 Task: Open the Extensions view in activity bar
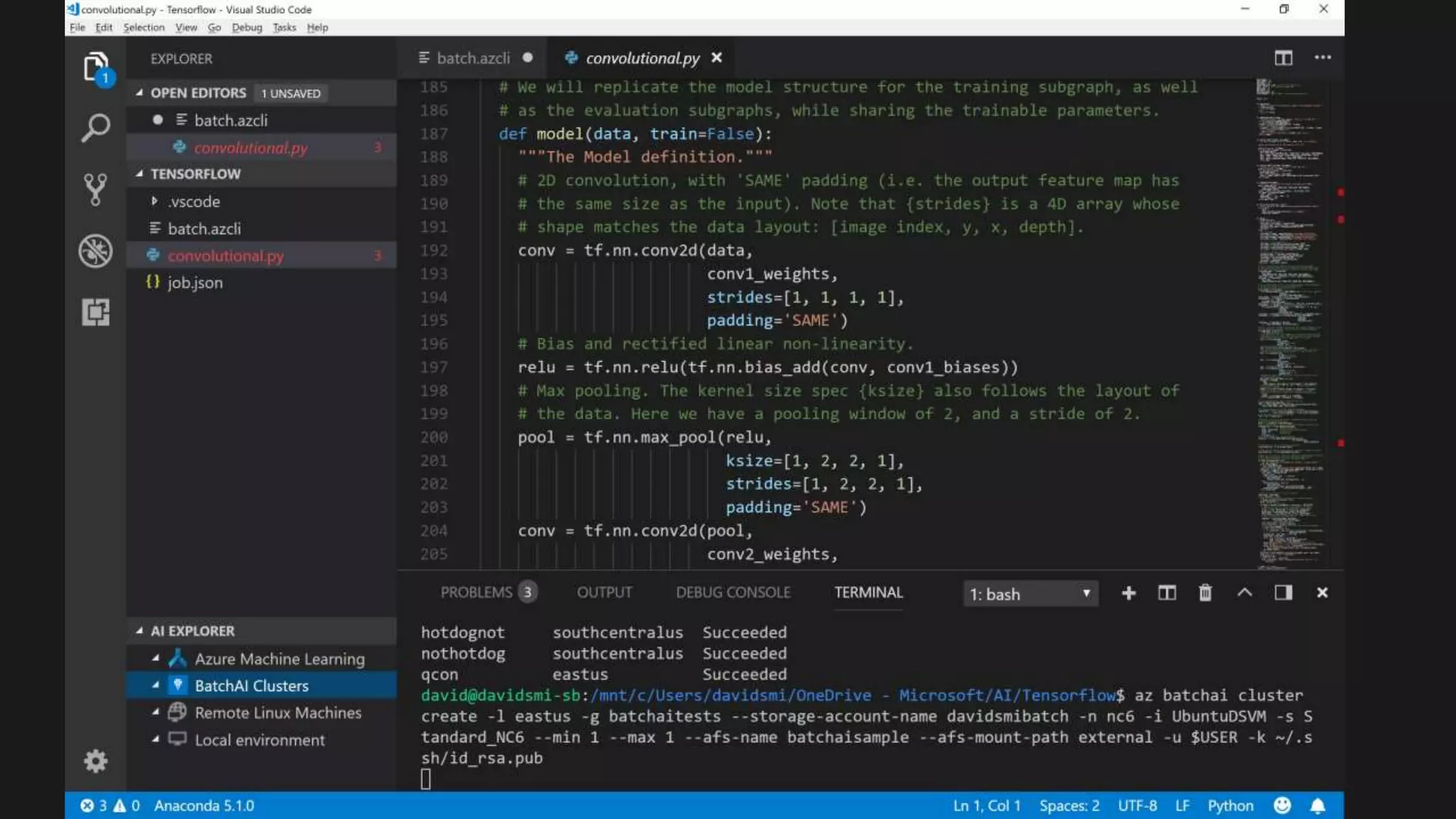click(95, 312)
